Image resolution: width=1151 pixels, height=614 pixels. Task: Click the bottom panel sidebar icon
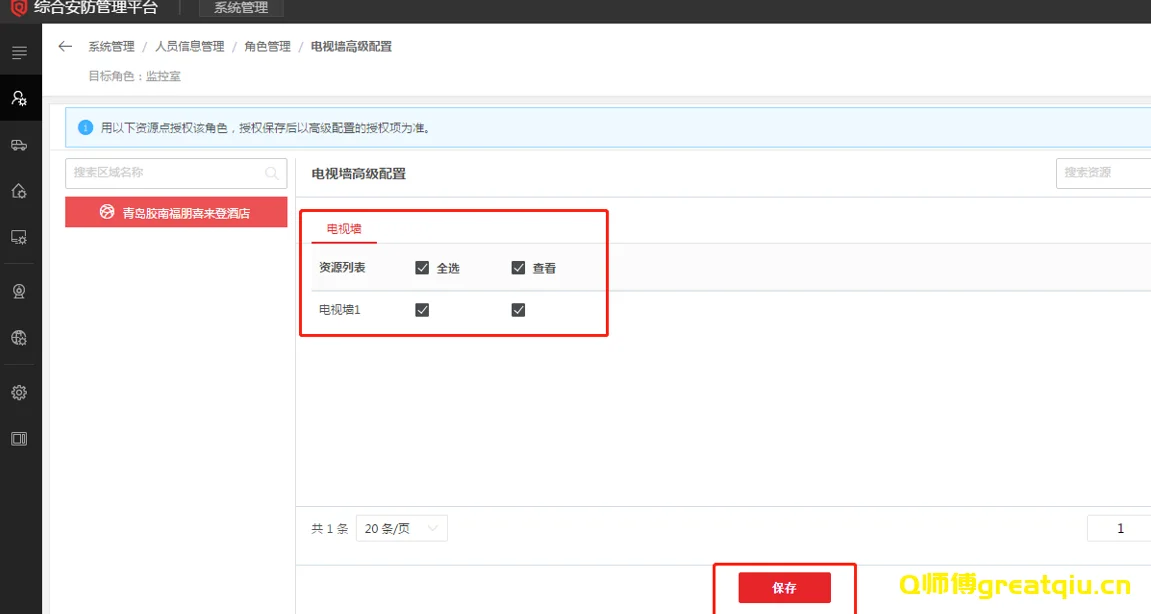tap(20, 438)
